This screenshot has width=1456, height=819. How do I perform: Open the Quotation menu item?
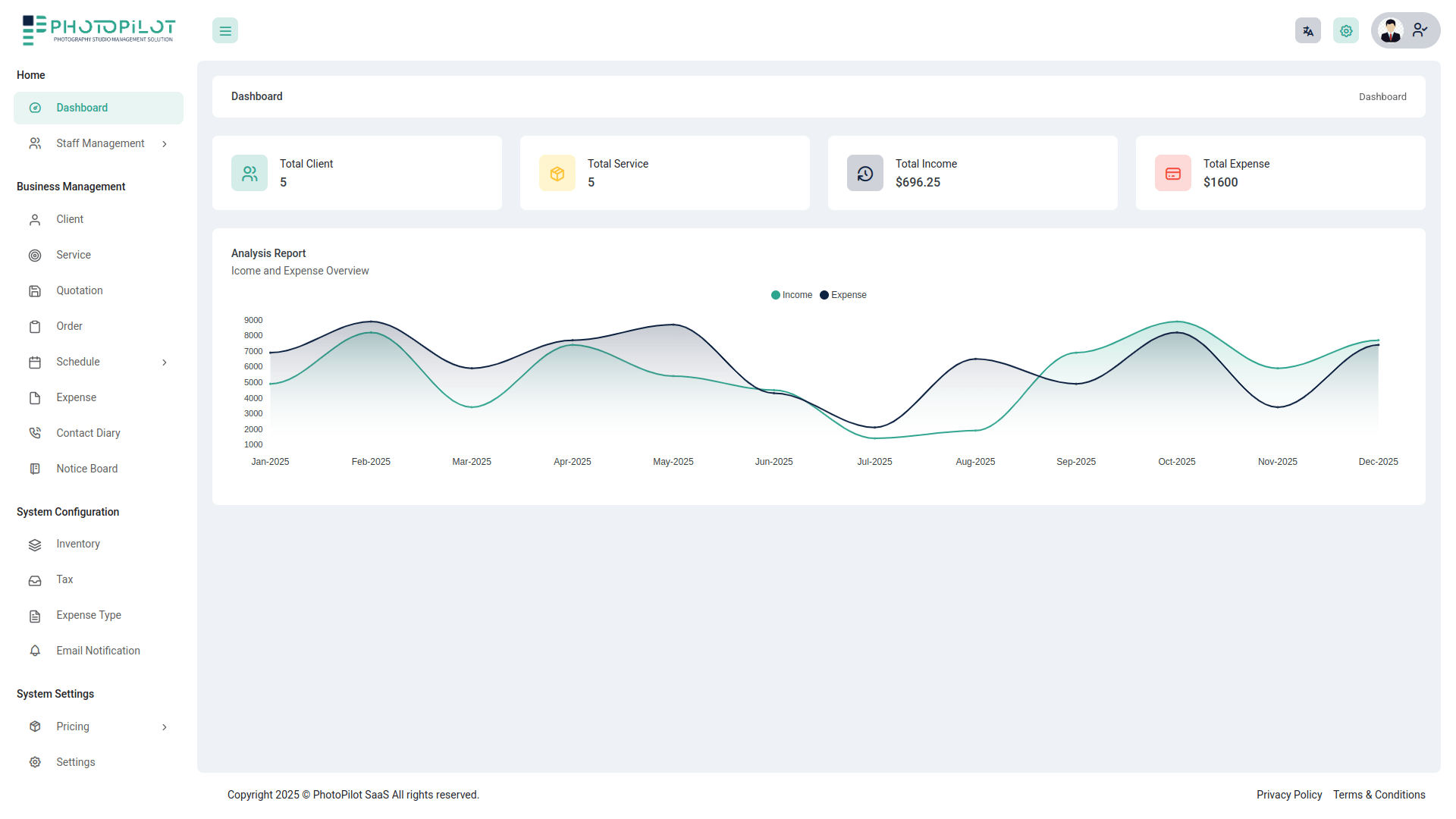tap(80, 290)
